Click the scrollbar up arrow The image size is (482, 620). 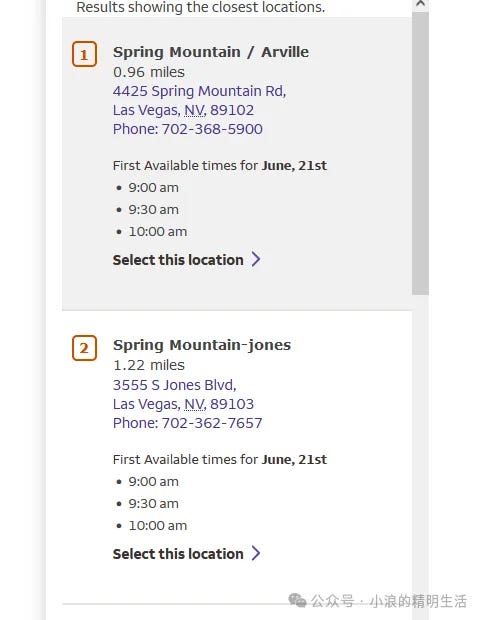click(x=420, y=4)
